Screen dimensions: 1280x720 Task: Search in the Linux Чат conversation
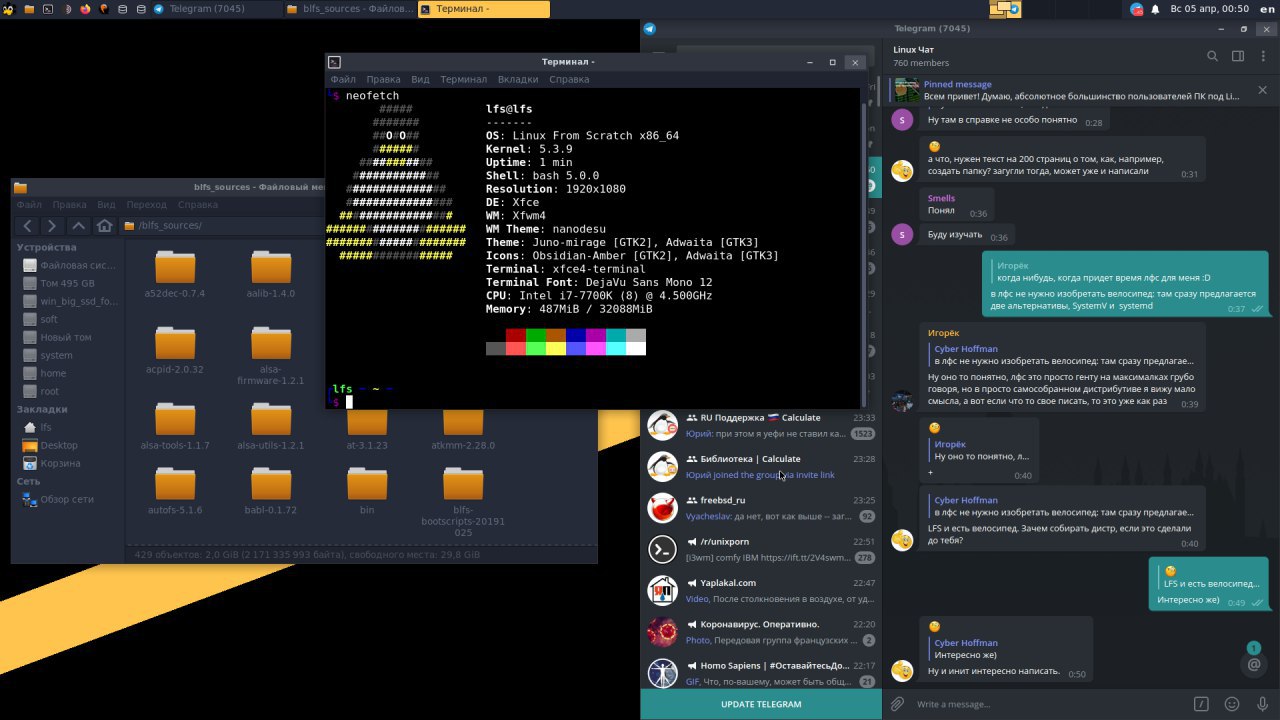(1213, 56)
